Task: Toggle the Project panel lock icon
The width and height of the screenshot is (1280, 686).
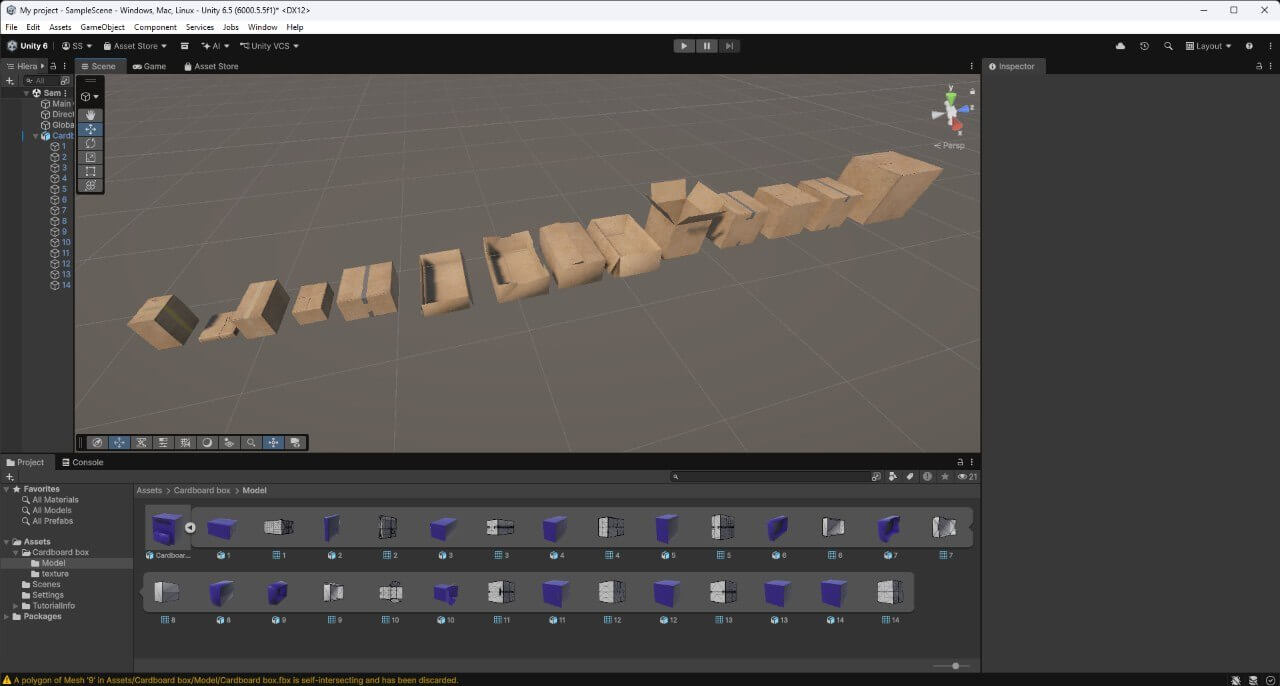Action: tap(960, 462)
